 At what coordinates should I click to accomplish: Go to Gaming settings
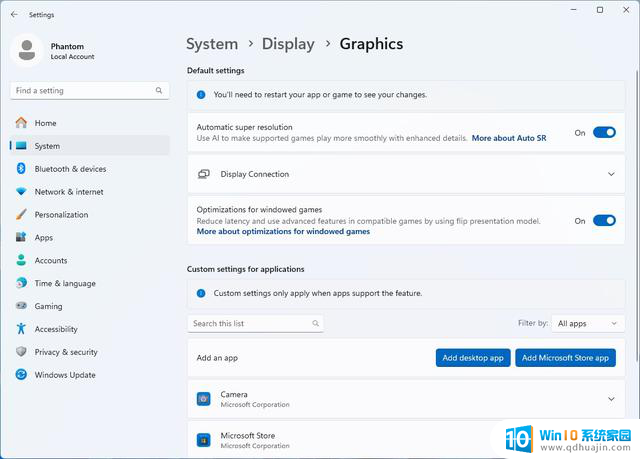pyautogui.click(x=90, y=306)
